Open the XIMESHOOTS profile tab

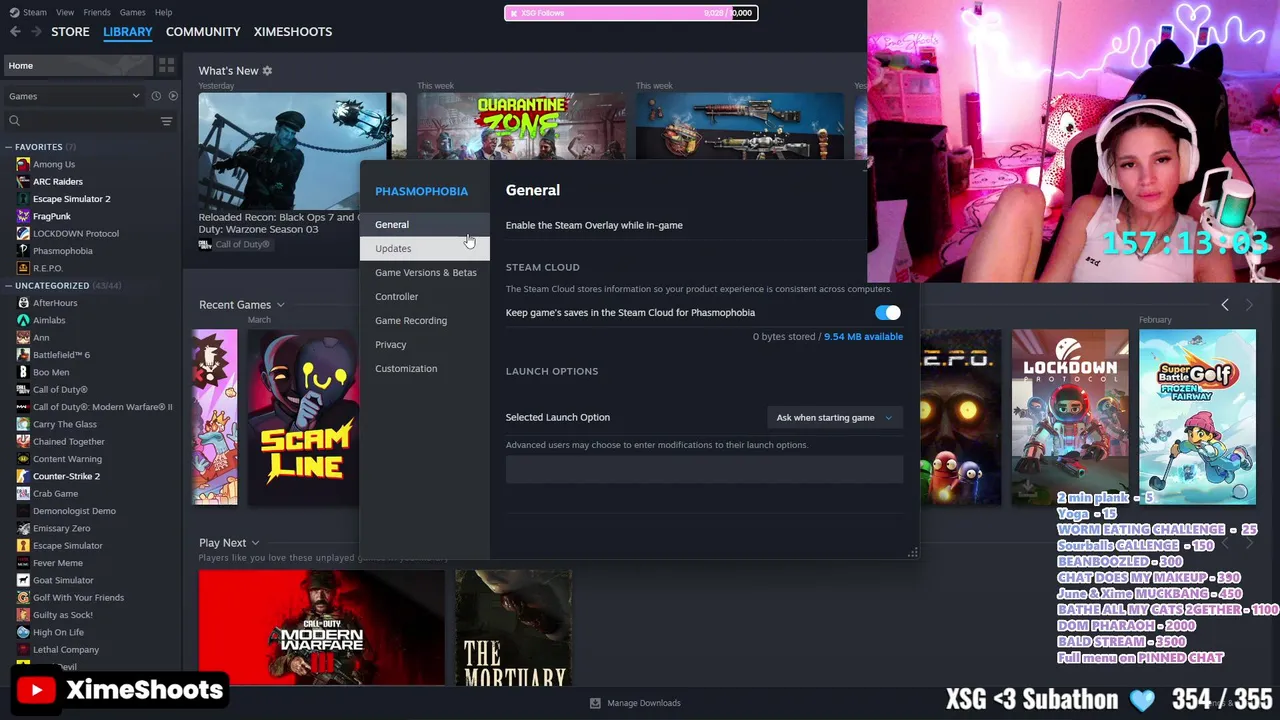tap(293, 32)
